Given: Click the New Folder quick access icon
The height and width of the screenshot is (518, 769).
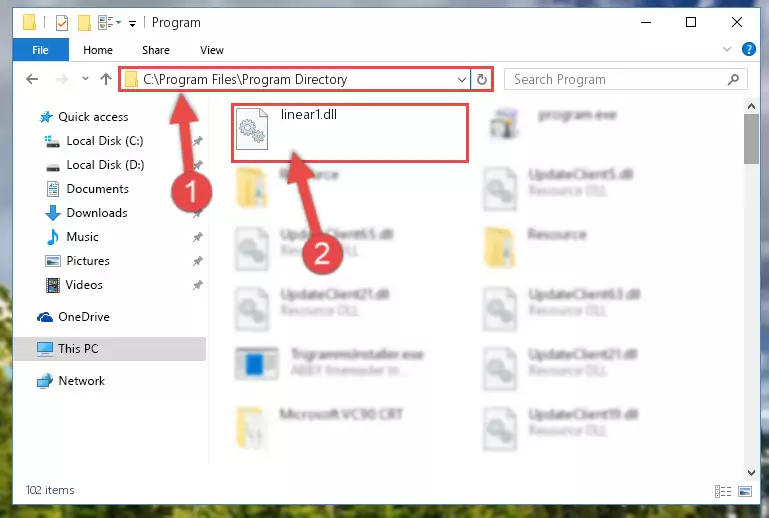Looking at the screenshot, I should point(84,23).
